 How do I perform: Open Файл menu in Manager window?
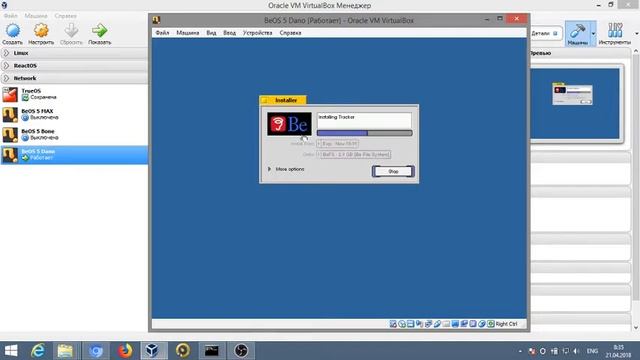[11, 16]
